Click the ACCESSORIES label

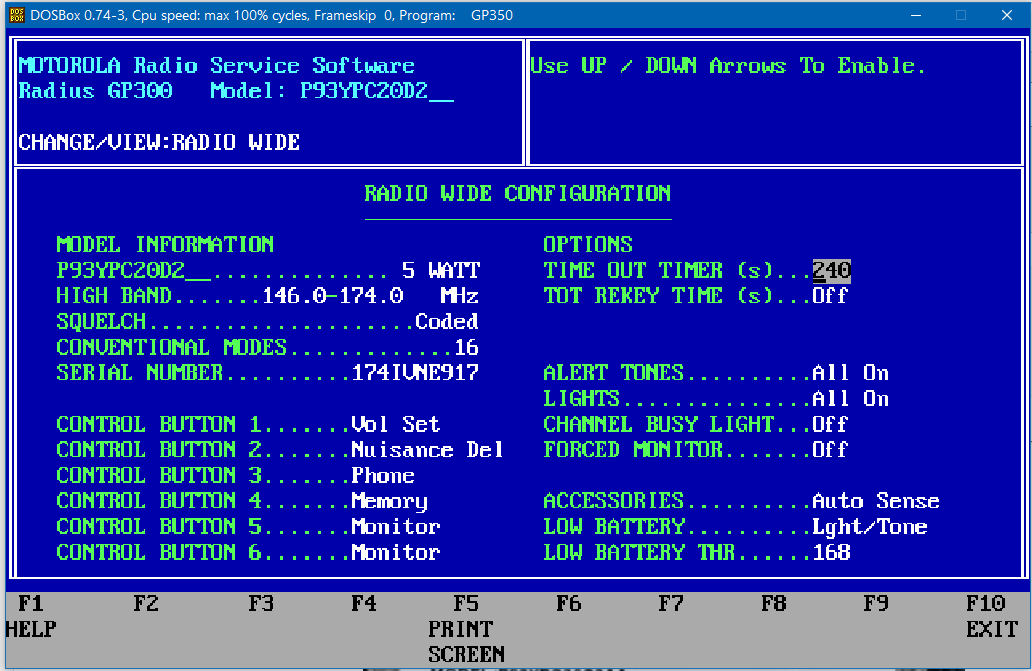coord(613,501)
